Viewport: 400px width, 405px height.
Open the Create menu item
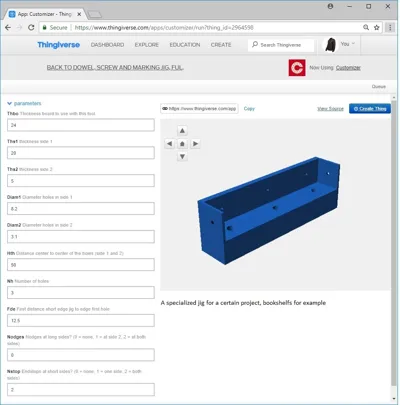[221, 45]
